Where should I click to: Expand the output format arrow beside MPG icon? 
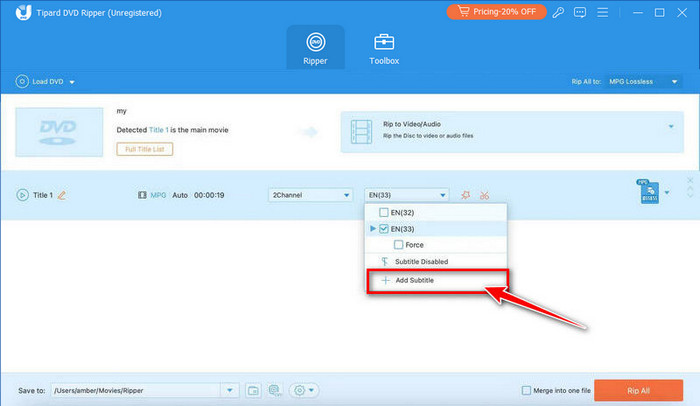pyautogui.click(x=667, y=193)
